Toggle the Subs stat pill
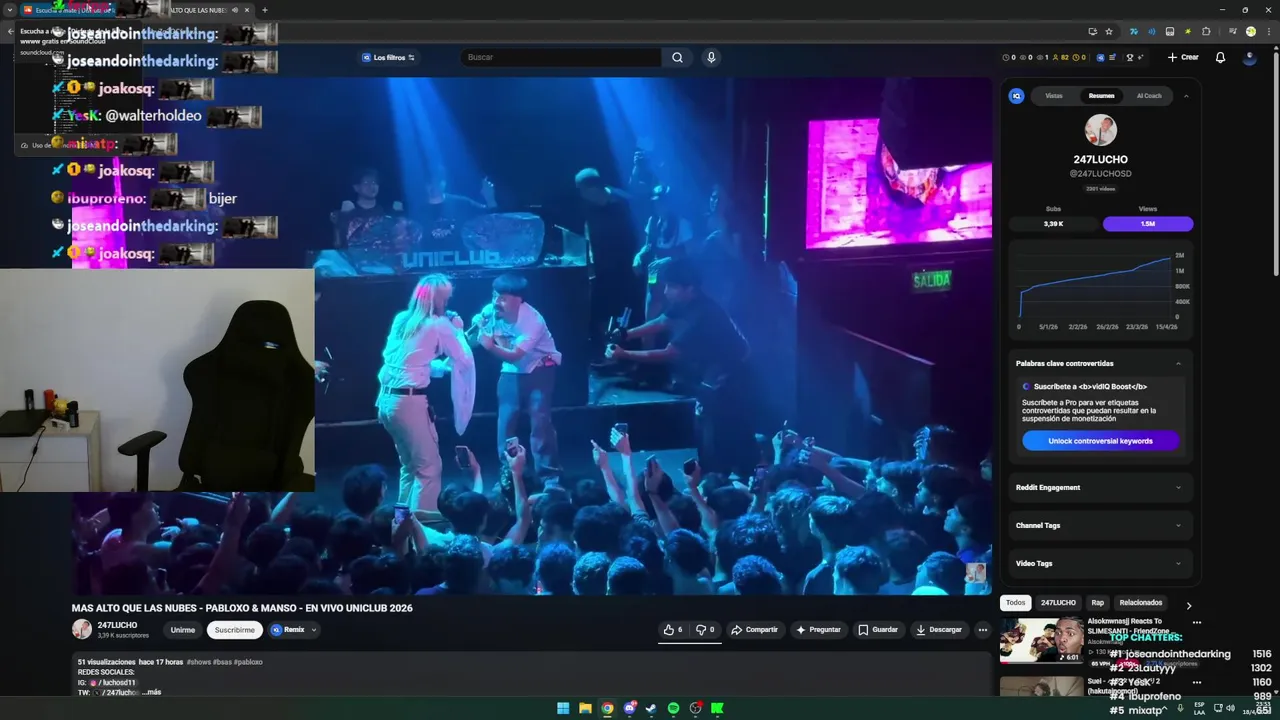The image size is (1280, 720). [1054, 224]
